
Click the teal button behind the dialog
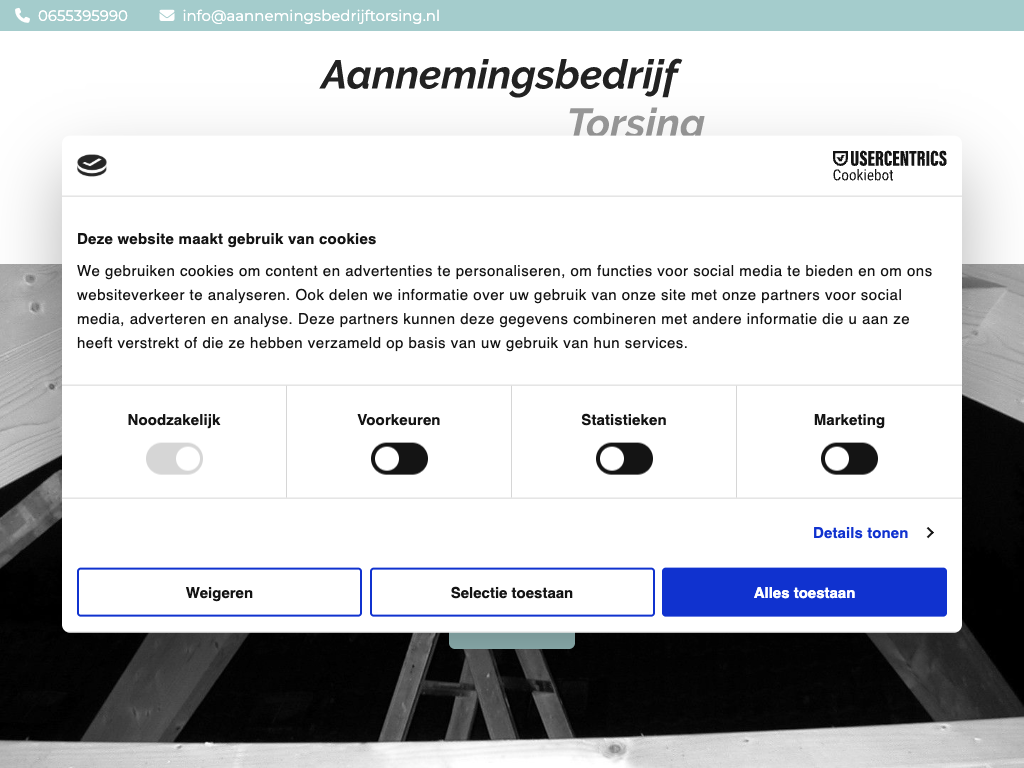pos(512,641)
